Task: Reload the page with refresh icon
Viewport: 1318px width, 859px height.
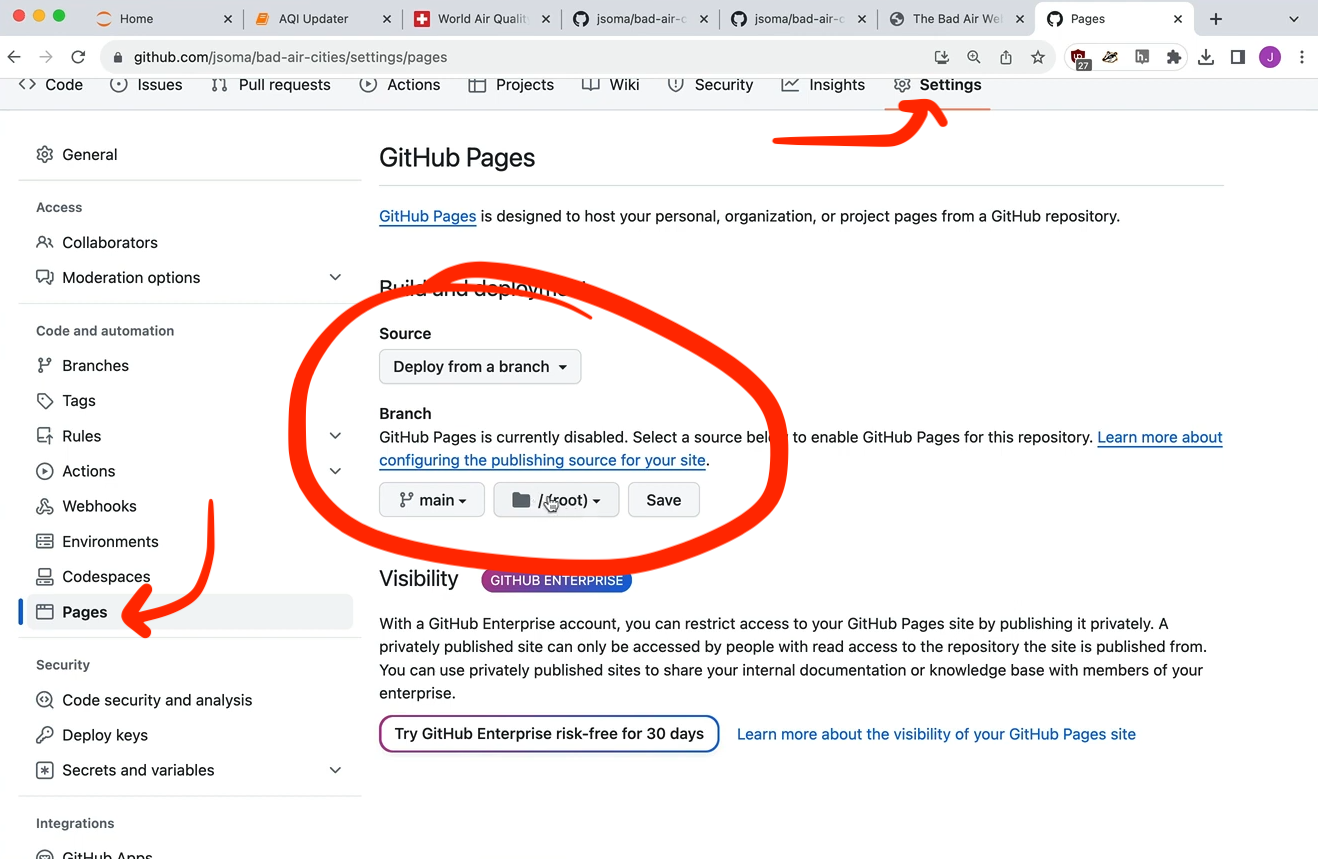Action: click(78, 57)
